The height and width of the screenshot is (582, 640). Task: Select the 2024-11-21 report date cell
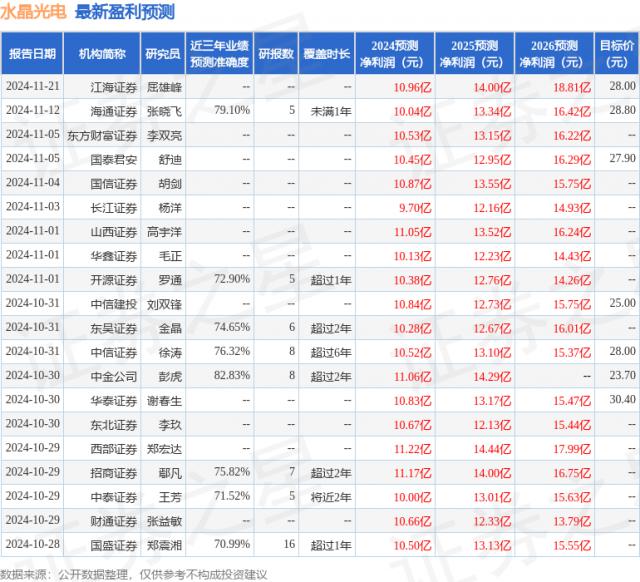coord(32,87)
